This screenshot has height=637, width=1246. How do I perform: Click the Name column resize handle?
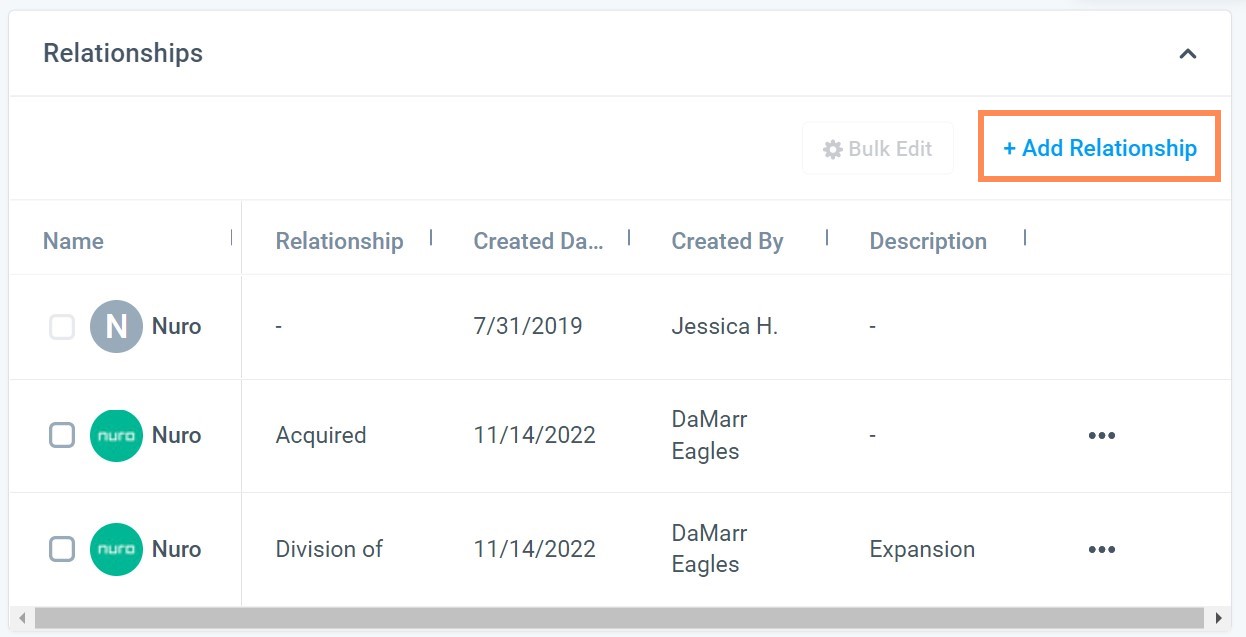coord(232,238)
